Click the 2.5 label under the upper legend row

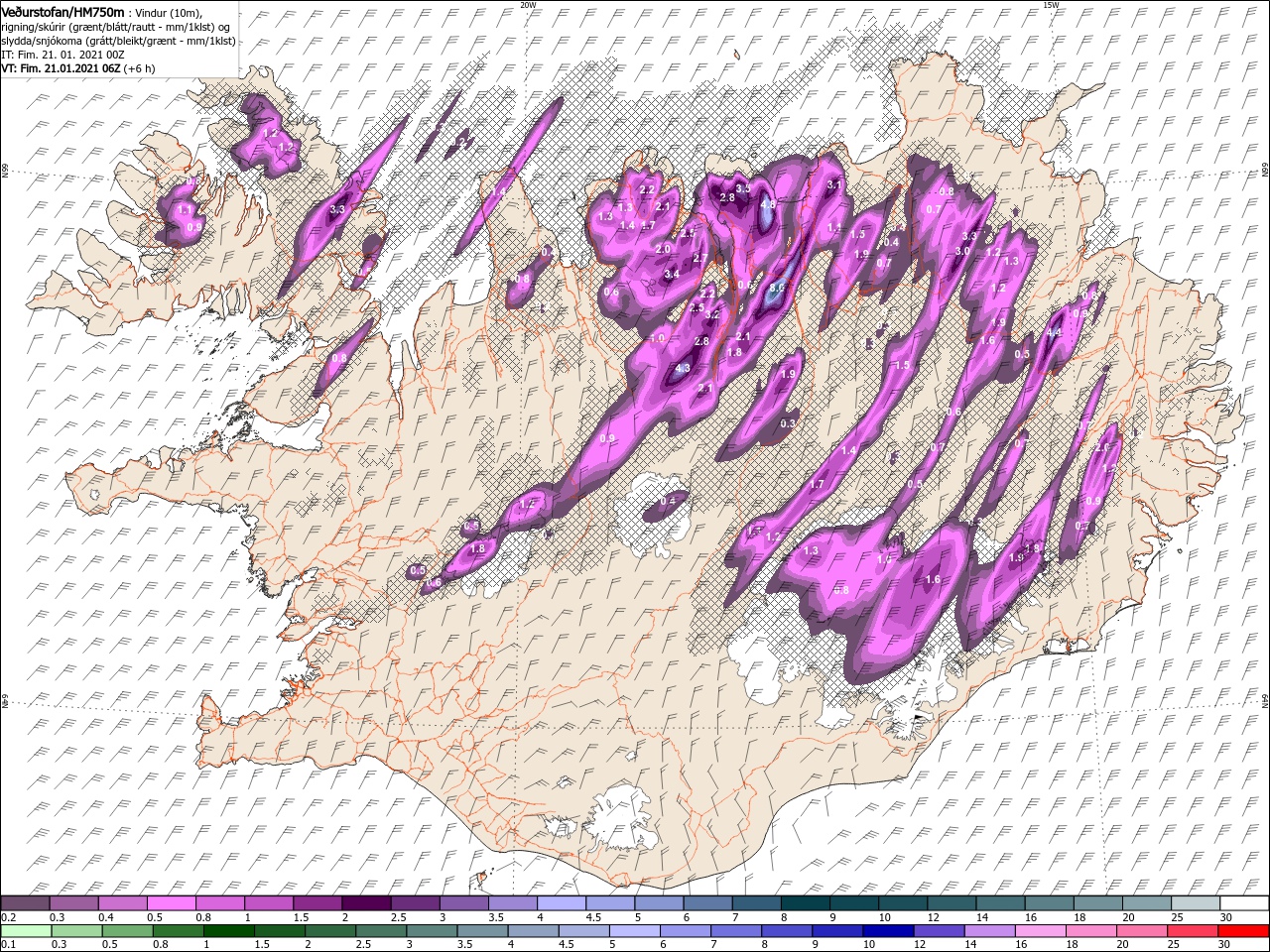coord(398,917)
